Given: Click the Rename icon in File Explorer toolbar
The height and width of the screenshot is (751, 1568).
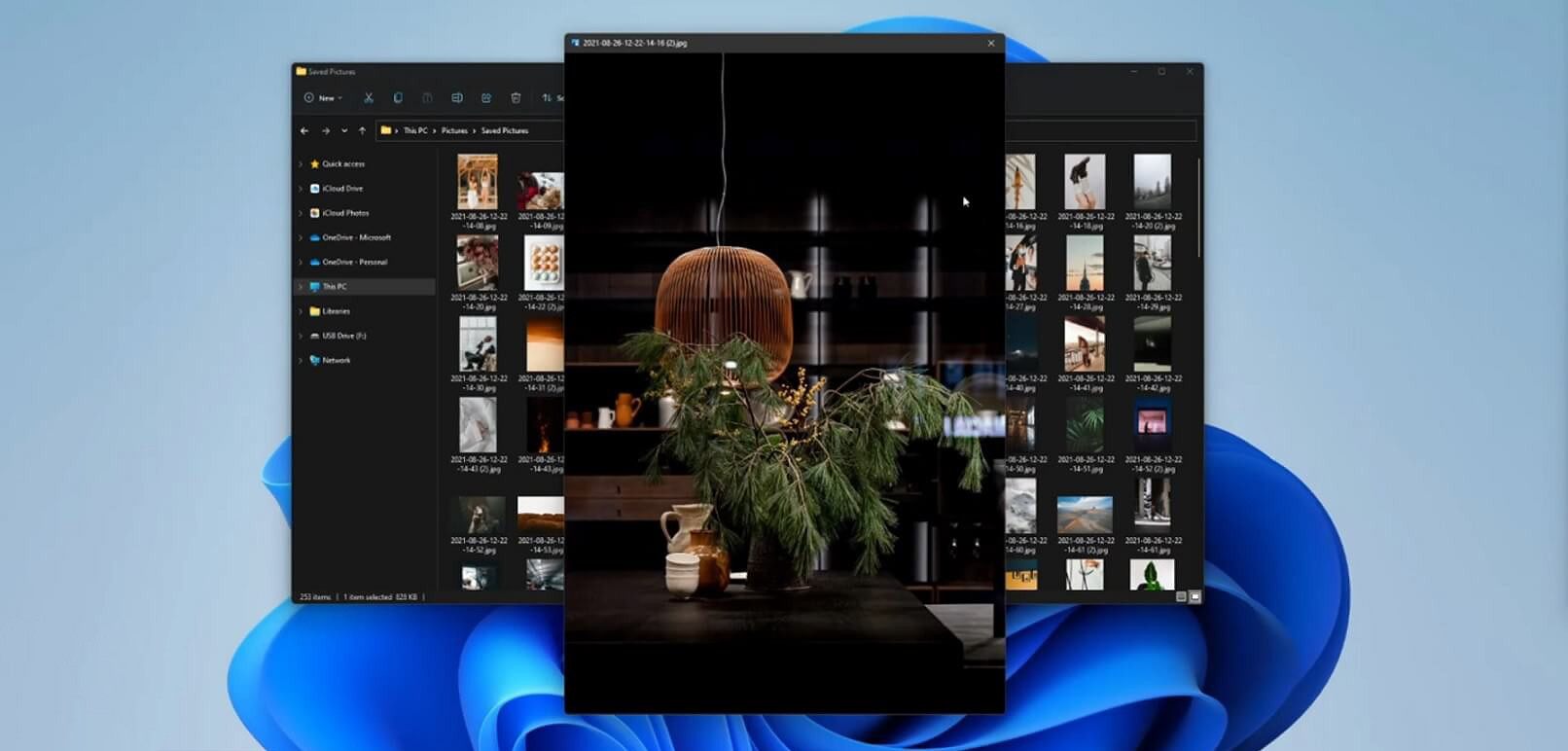Looking at the screenshot, I should pos(456,97).
